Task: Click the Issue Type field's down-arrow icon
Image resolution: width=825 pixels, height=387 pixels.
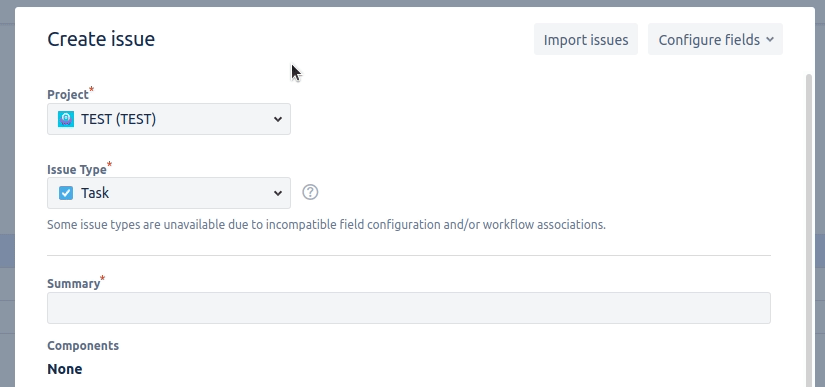Action: tap(278, 193)
